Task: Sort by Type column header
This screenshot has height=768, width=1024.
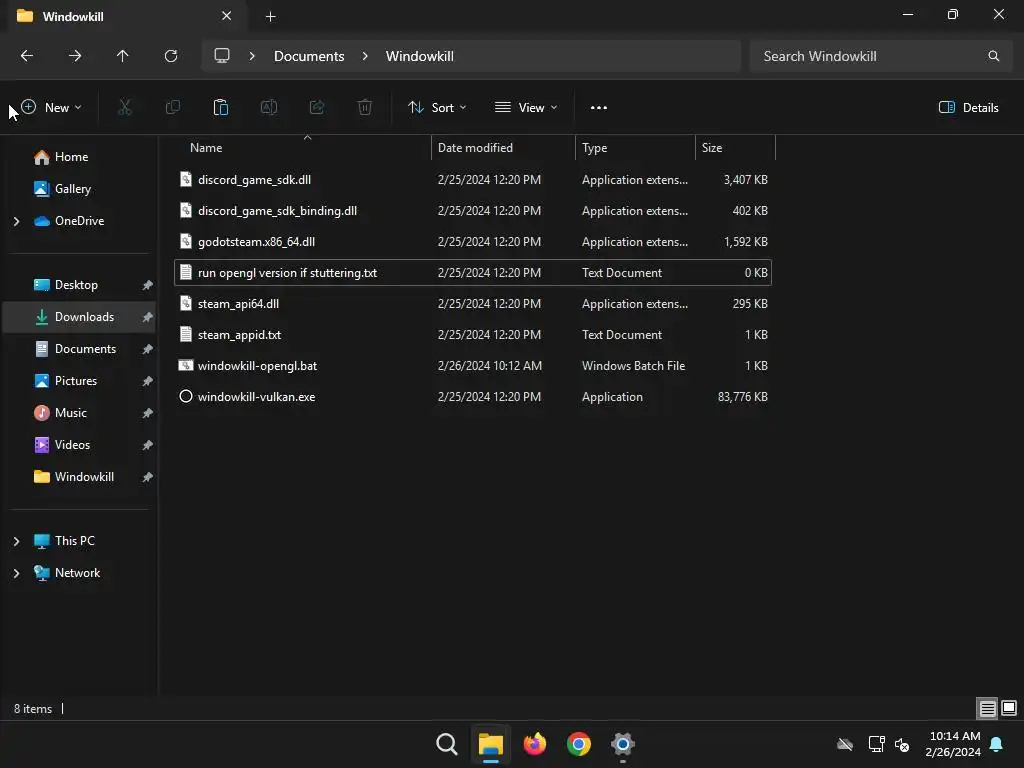Action: coord(635,148)
